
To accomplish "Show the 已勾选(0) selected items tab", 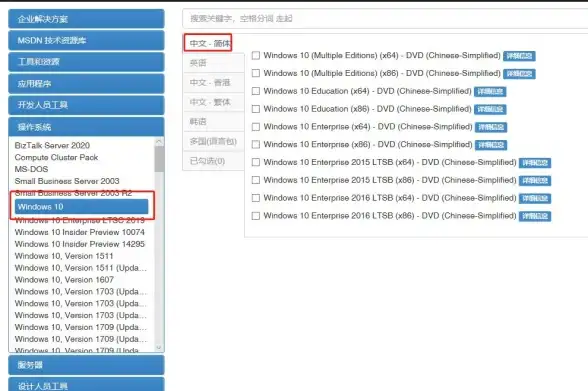I will coord(213,161).
